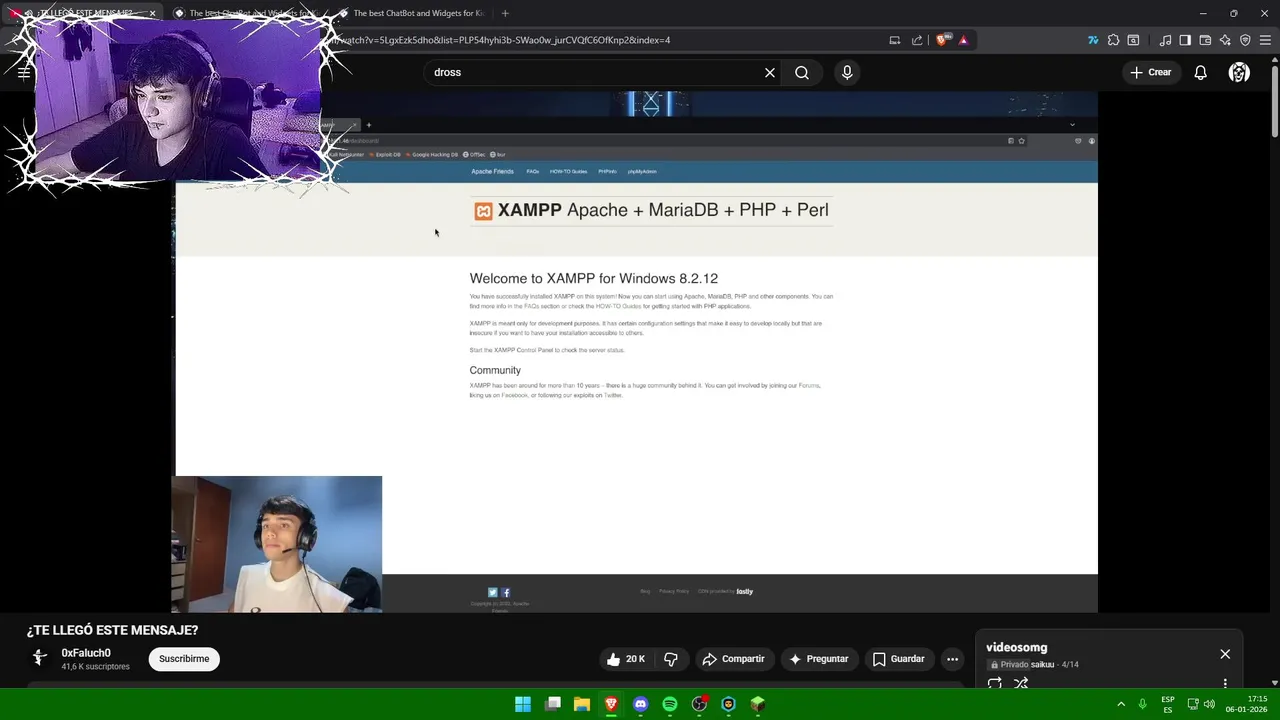Click the install/cast screen icon in address bar

pyautogui.click(x=895, y=41)
